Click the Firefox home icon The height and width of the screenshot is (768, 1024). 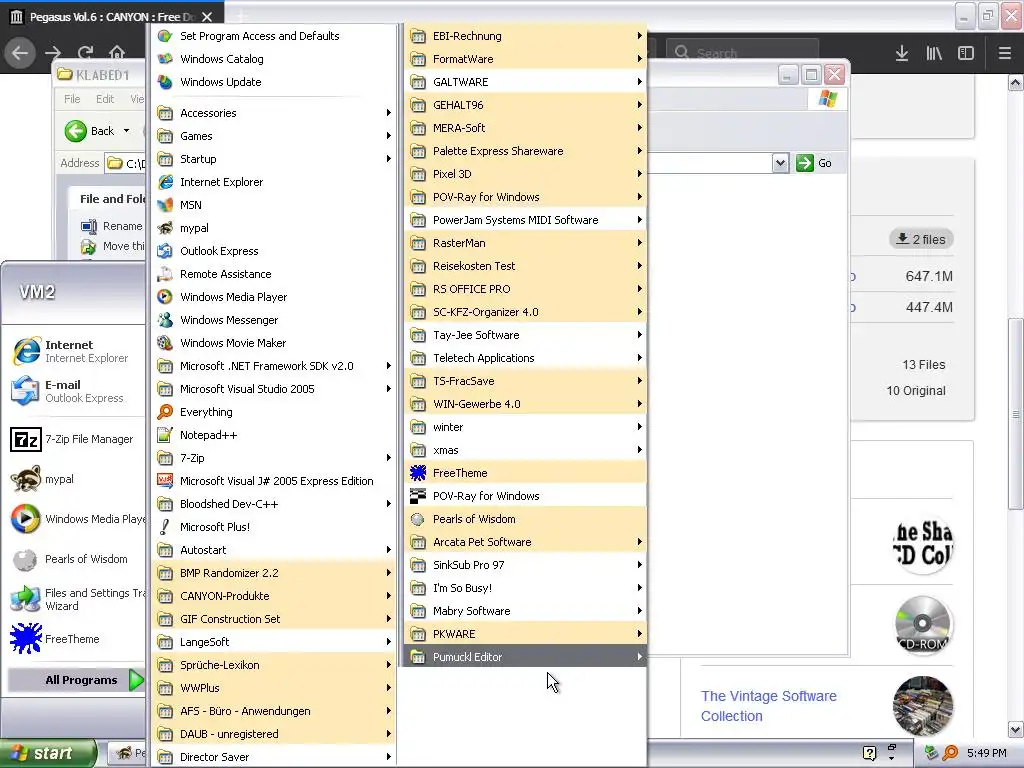point(117,52)
